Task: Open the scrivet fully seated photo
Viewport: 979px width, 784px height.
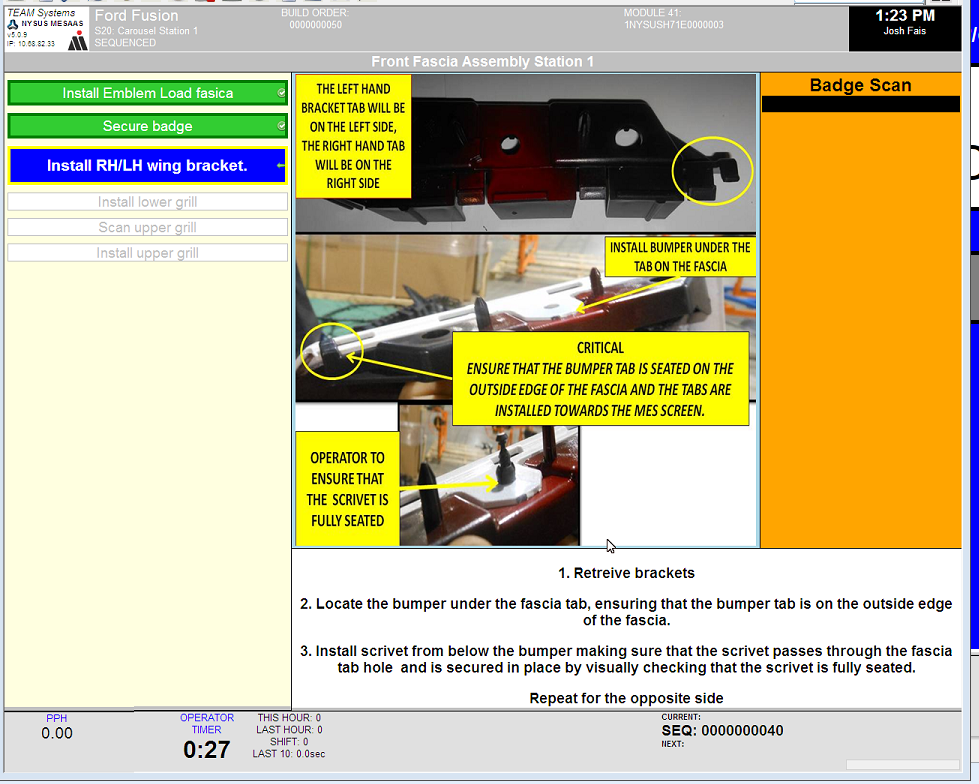Action: tap(490, 475)
